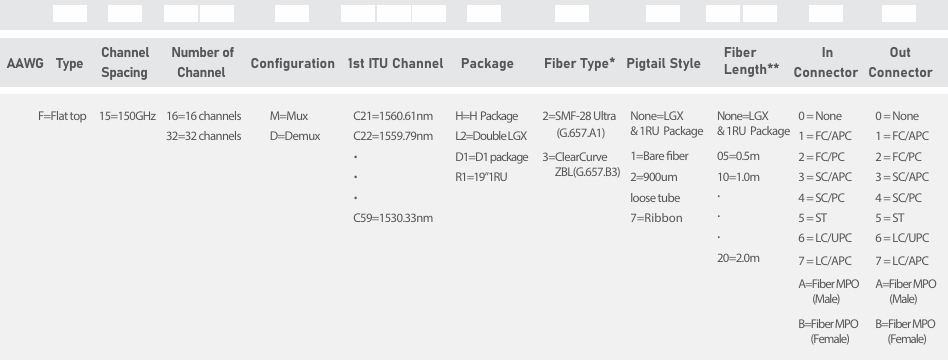This screenshot has width=948, height=360.
Task: Click the R1=19"1RU package entry
Action: [481, 177]
